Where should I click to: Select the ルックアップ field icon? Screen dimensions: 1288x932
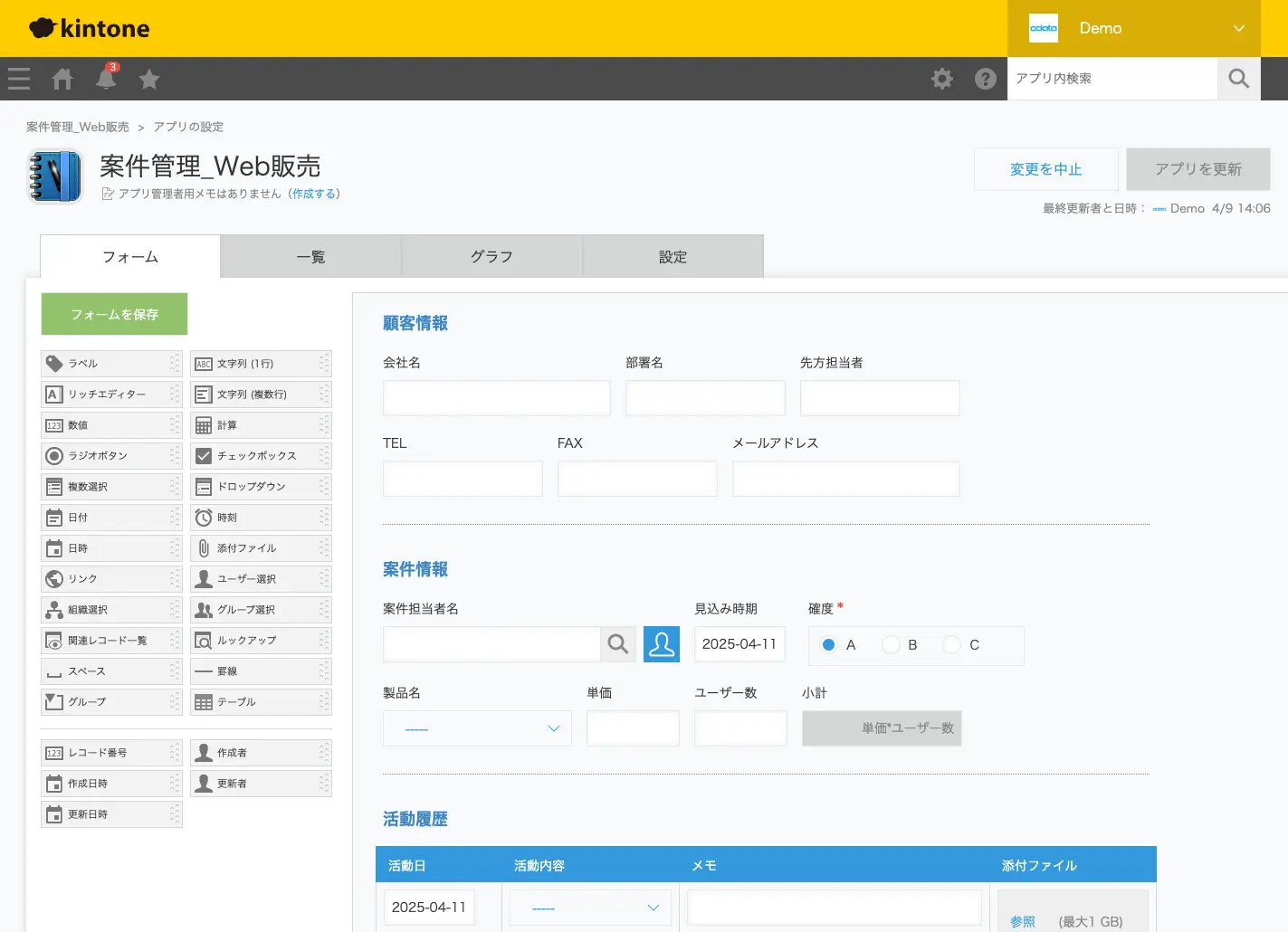point(204,641)
